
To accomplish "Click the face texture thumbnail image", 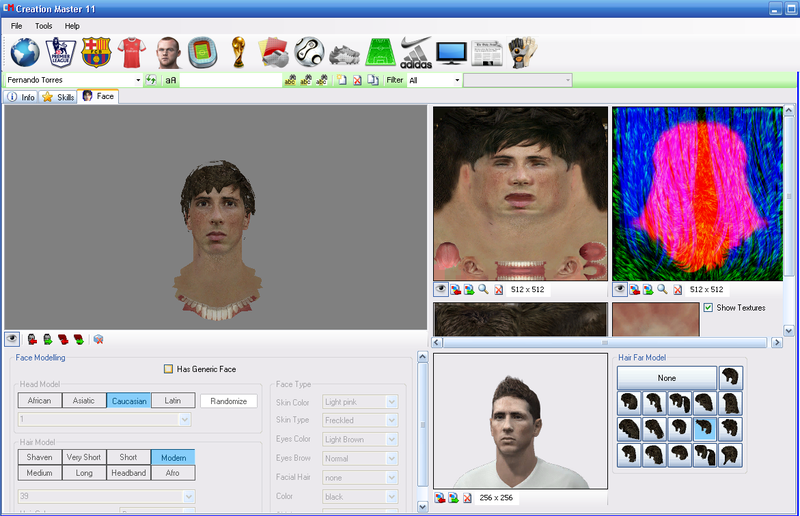I will click(520, 194).
